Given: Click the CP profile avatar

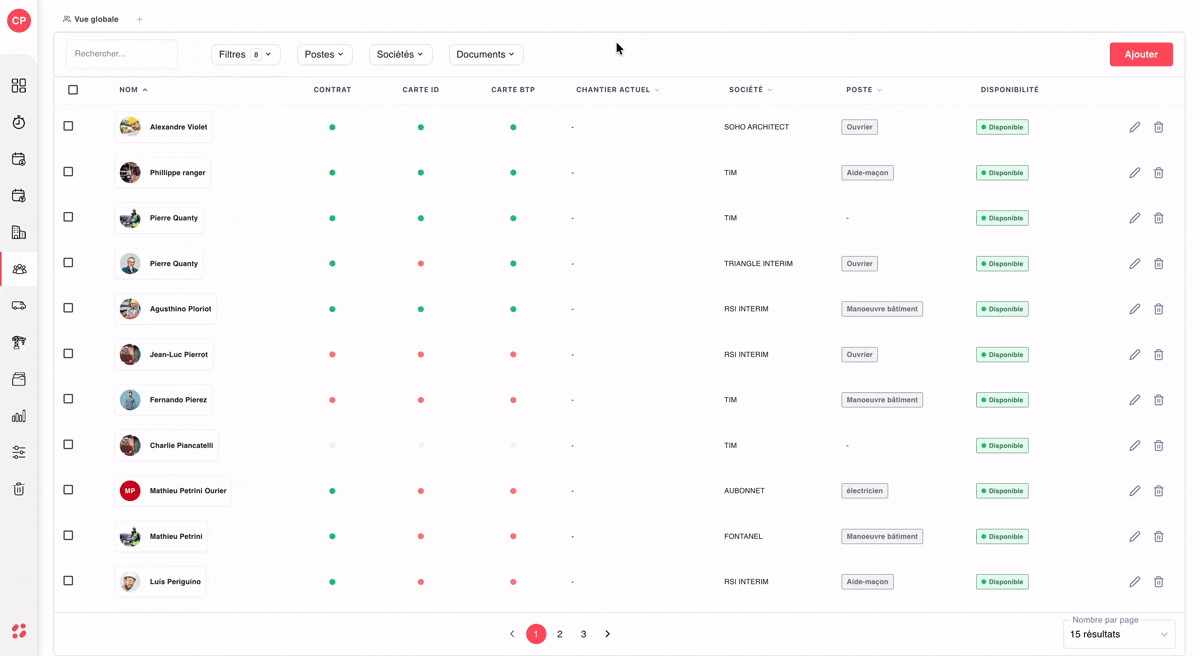Looking at the screenshot, I should pos(19,20).
